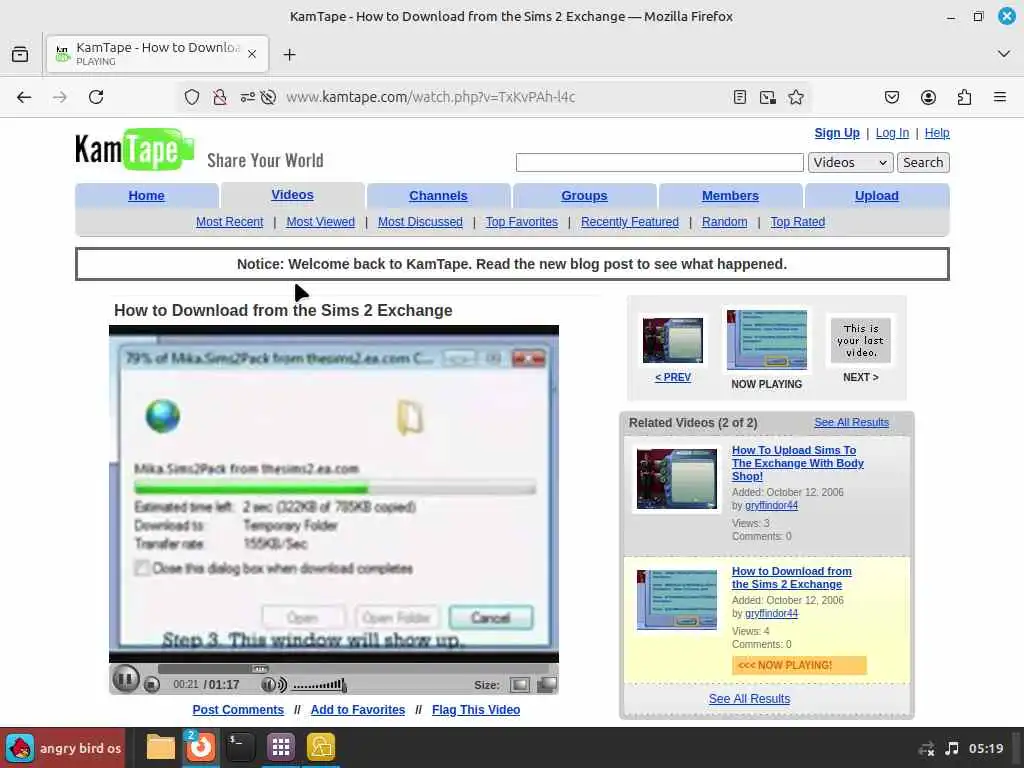Click the autoplay blocked icon
The height and width of the screenshot is (768, 1024).
pyautogui.click(x=268, y=97)
